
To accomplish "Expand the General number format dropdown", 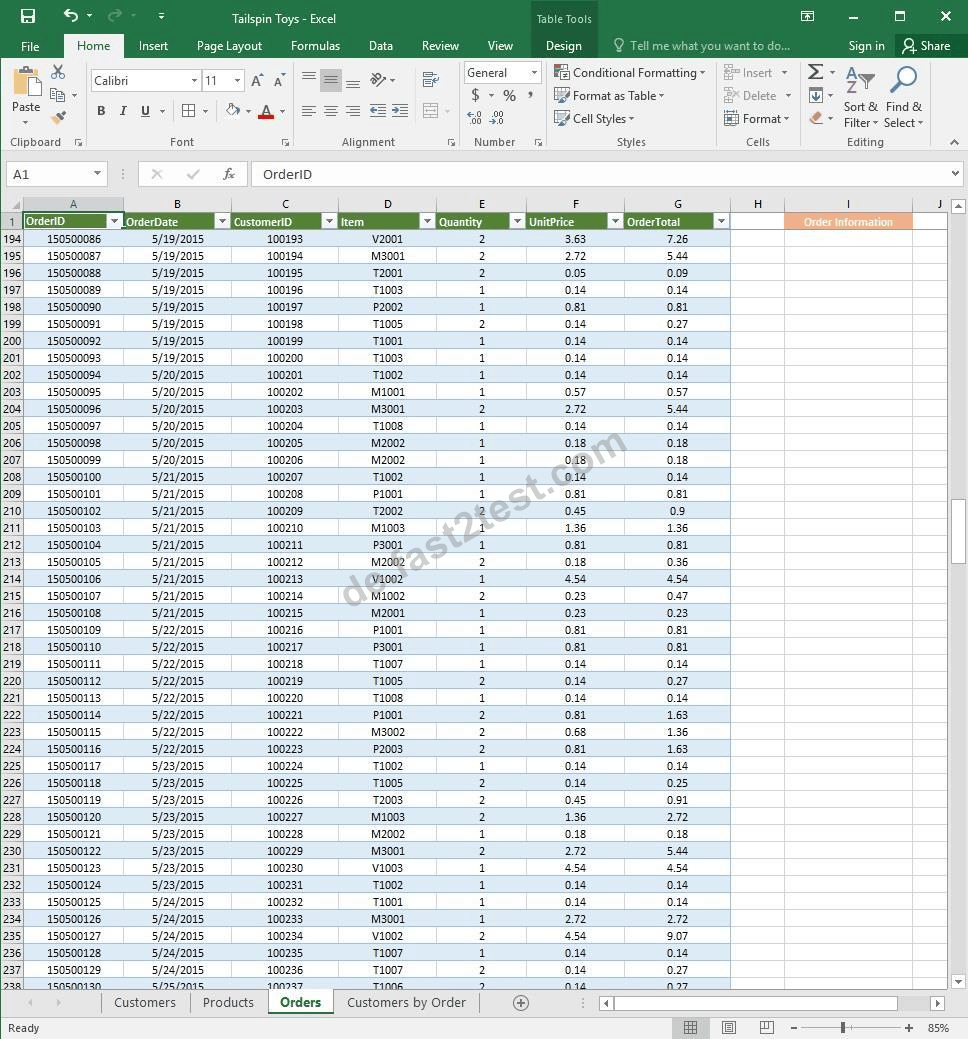I will click(534, 73).
